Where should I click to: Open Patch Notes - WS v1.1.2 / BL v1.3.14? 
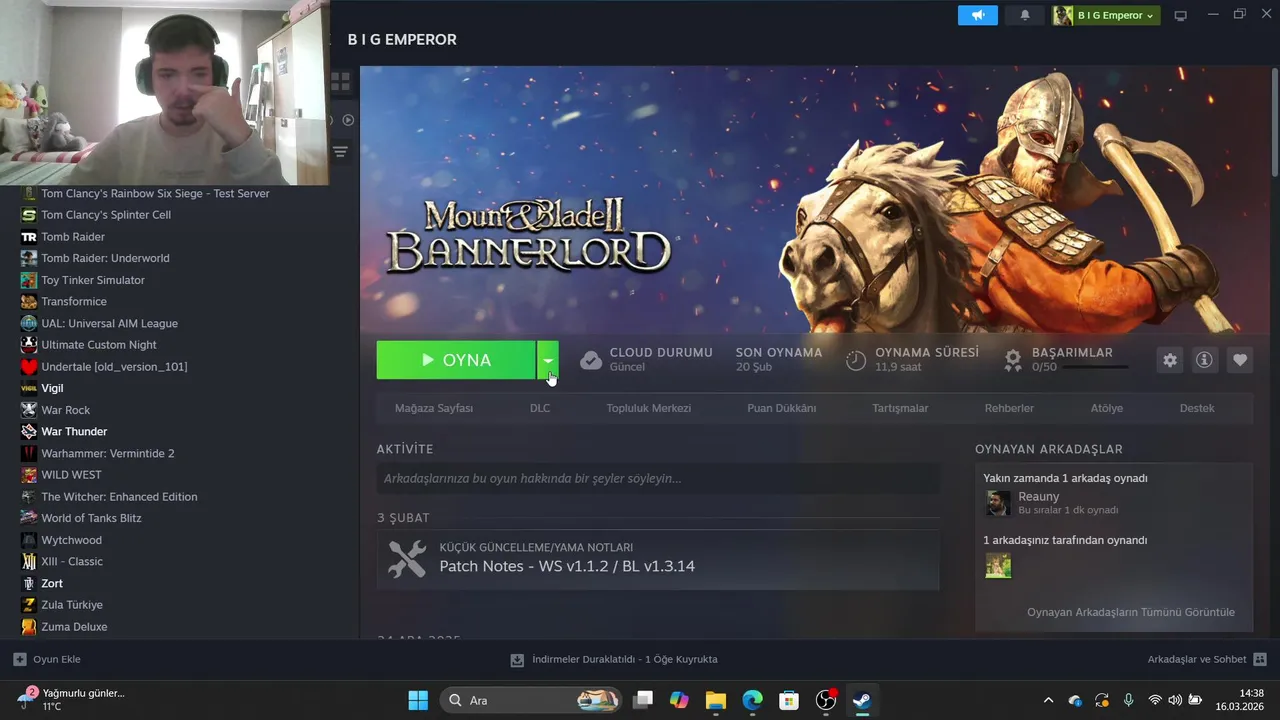click(567, 566)
